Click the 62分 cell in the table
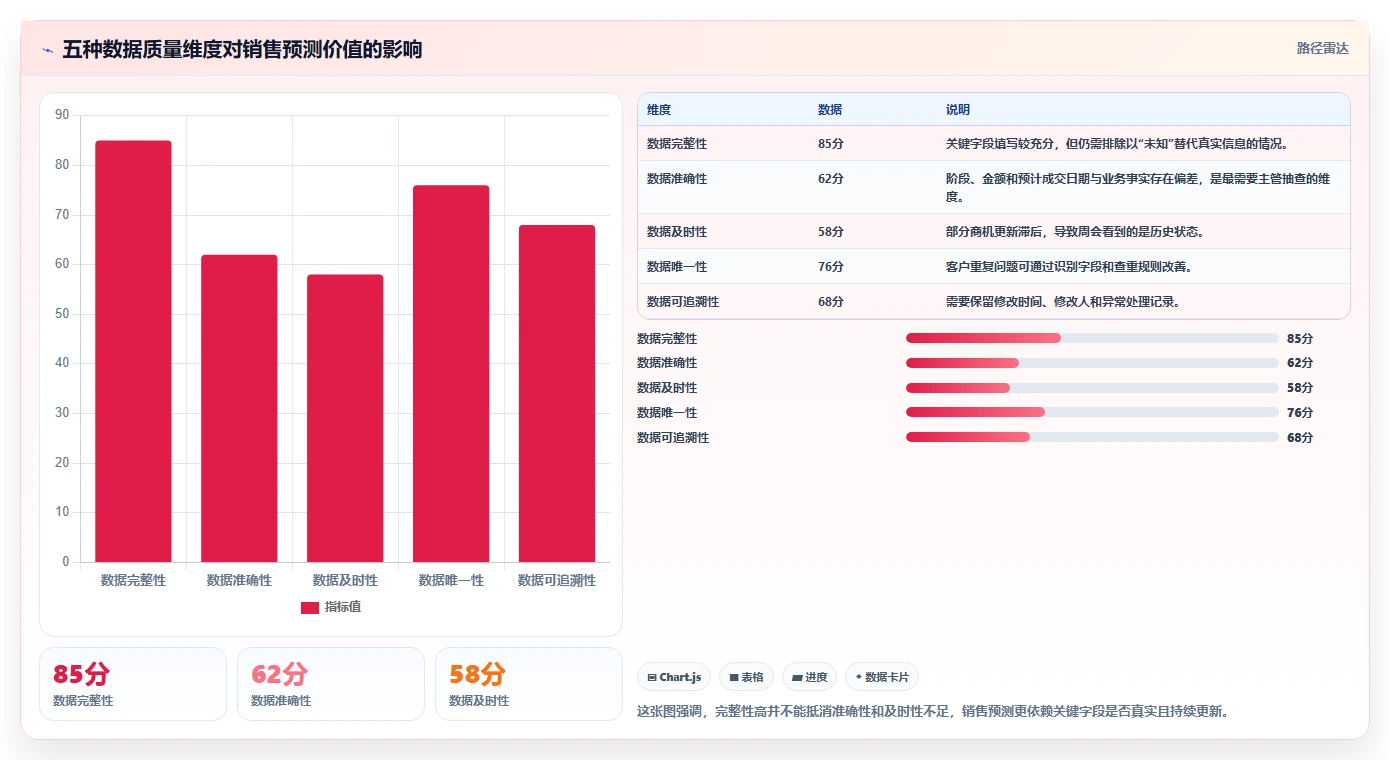Screen dimensions: 1390x760 click(831, 179)
